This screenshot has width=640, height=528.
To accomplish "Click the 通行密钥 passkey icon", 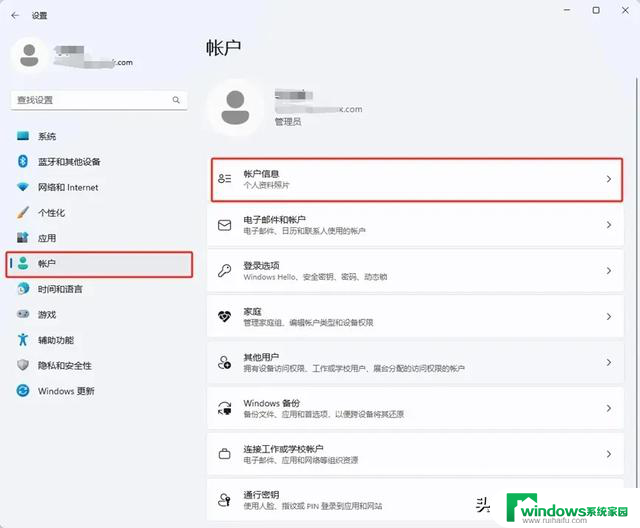I will coord(224,499).
